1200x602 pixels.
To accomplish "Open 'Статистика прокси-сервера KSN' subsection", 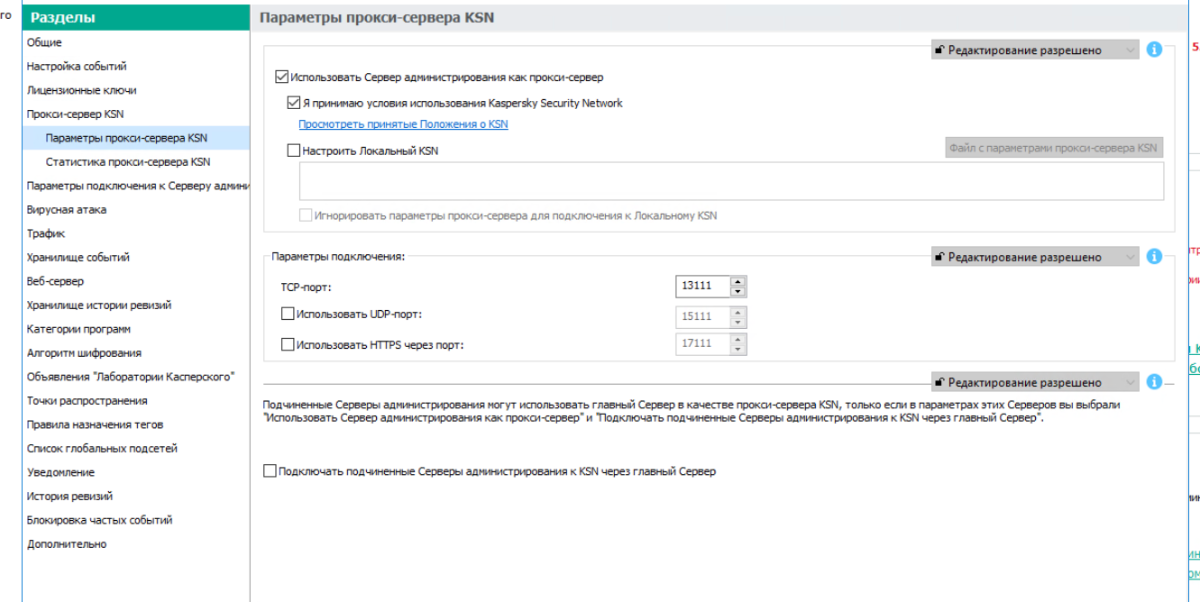I will [128, 162].
